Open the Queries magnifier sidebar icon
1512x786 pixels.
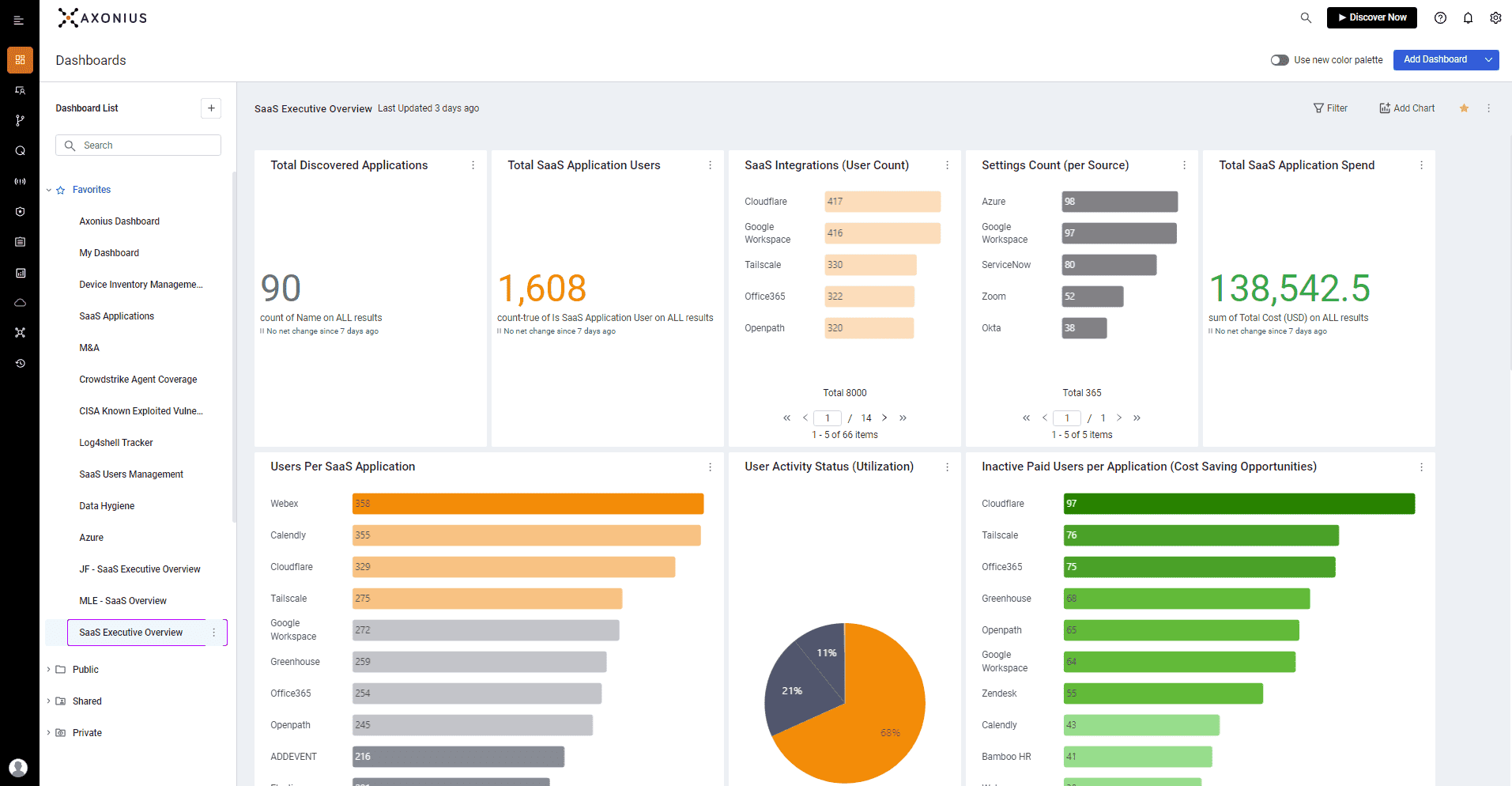pyautogui.click(x=20, y=151)
